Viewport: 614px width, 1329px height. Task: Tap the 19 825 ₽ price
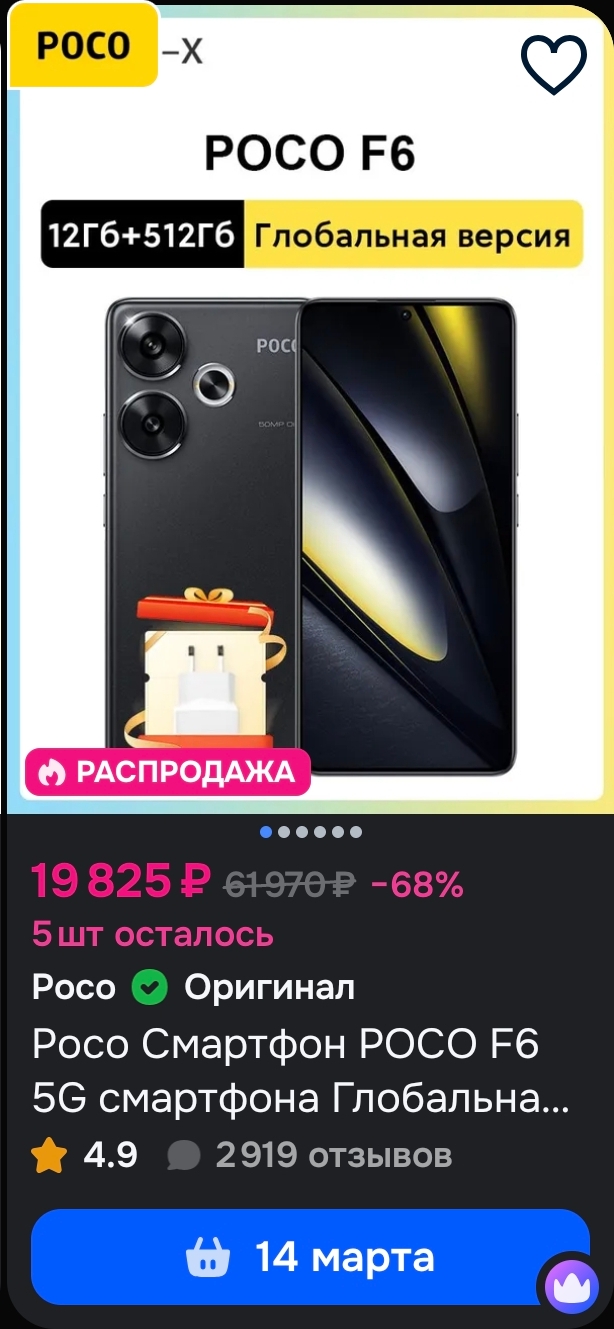pyautogui.click(x=121, y=881)
